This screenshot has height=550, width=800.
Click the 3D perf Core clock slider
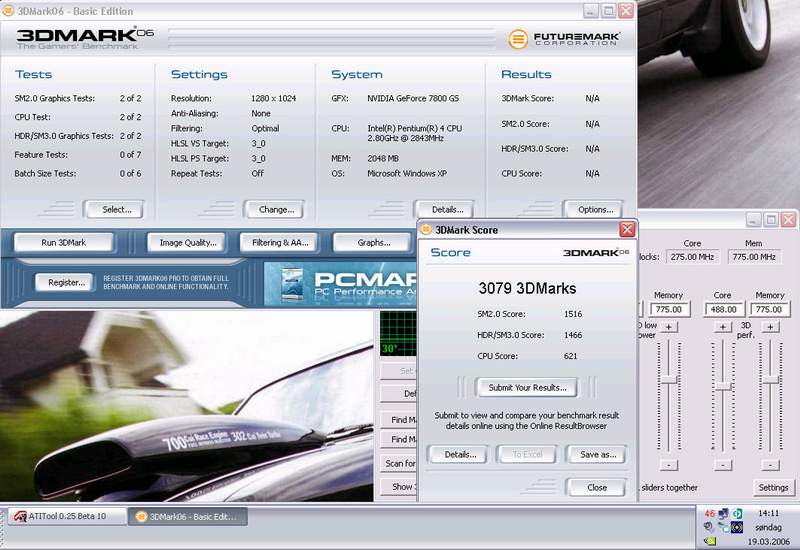[722, 385]
